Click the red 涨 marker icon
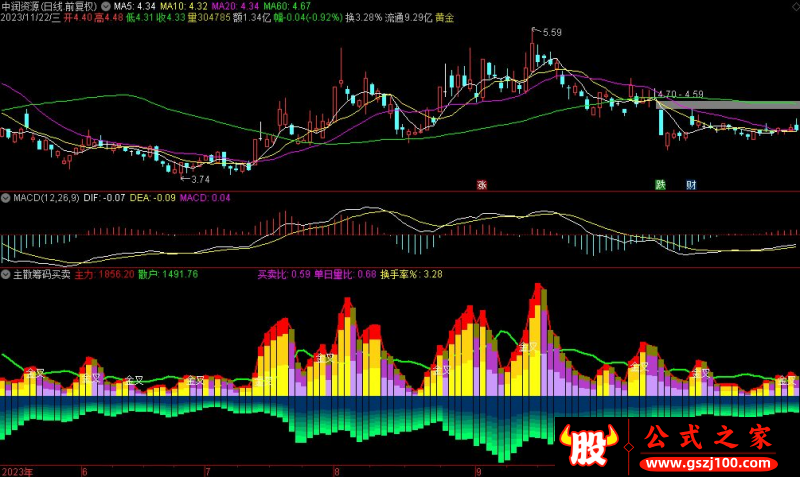This screenshot has height=477, width=800. (x=481, y=184)
